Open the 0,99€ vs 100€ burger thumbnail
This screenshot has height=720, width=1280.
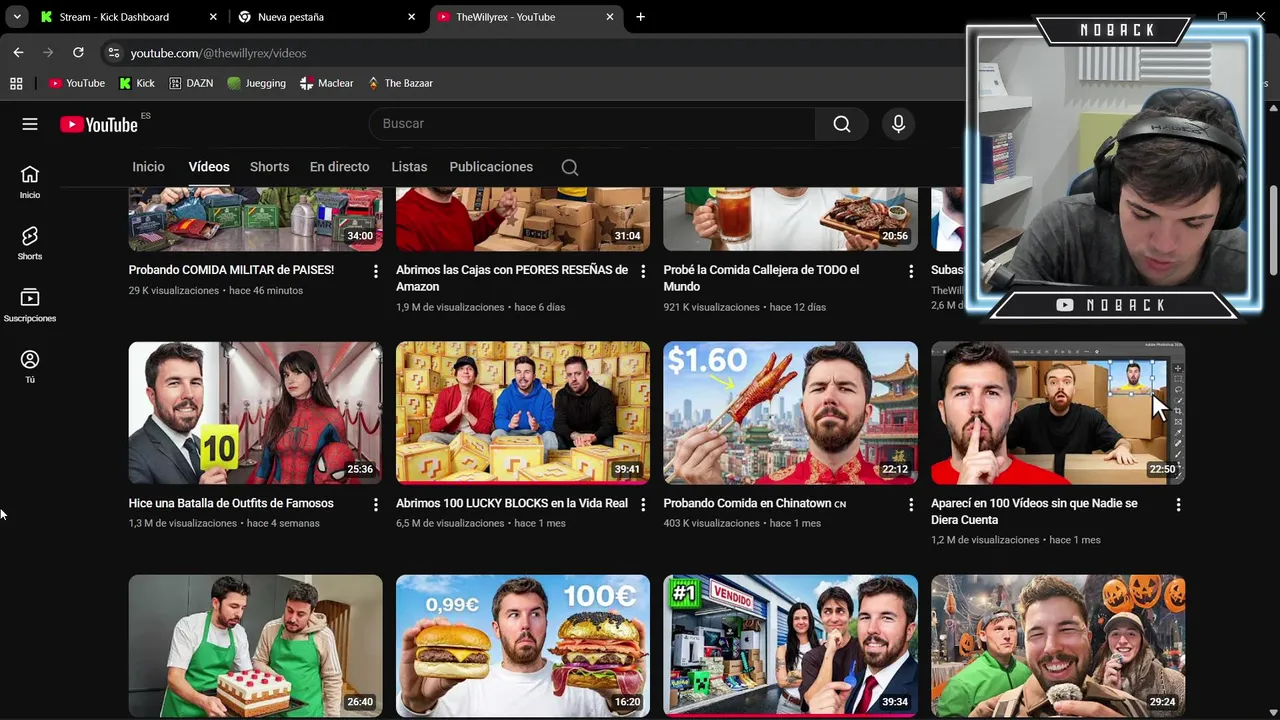click(x=522, y=646)
